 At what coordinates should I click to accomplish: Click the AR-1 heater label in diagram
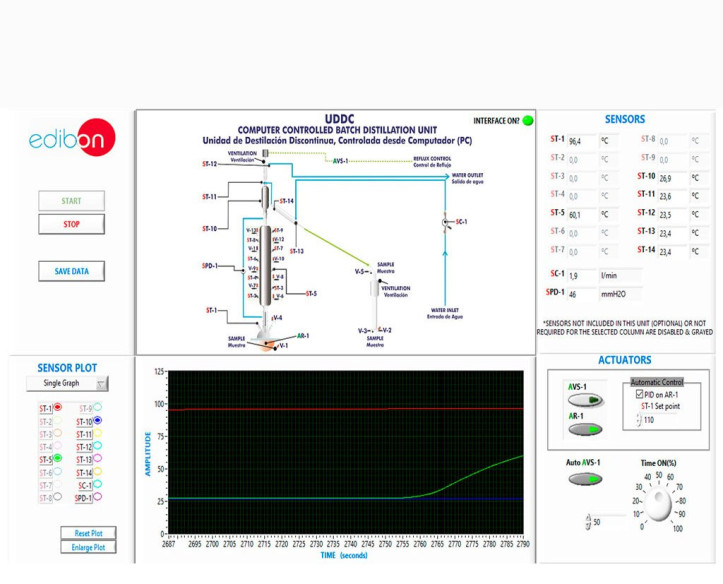(303, 336)
